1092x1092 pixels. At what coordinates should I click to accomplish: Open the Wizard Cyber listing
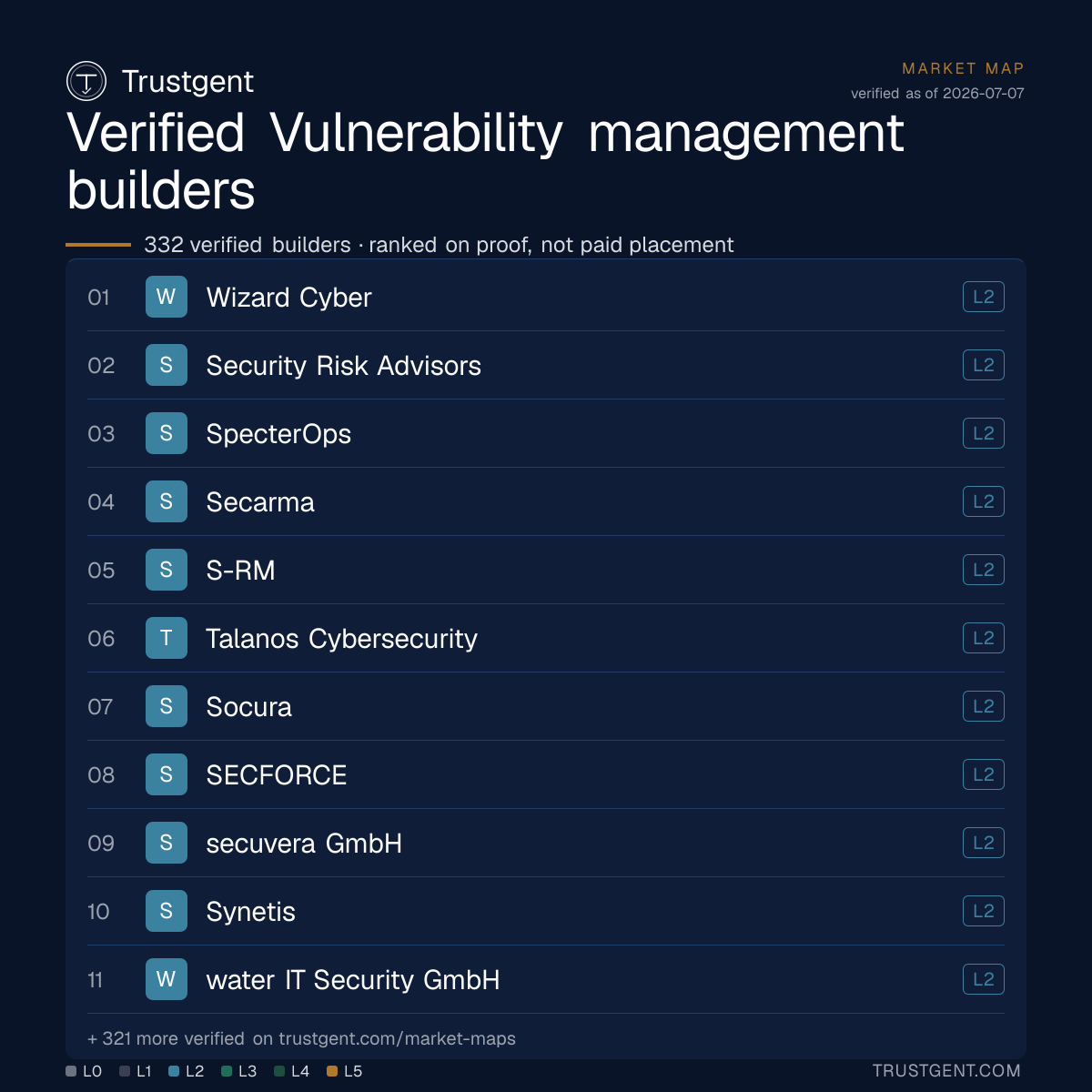click(x=546, y=297)
